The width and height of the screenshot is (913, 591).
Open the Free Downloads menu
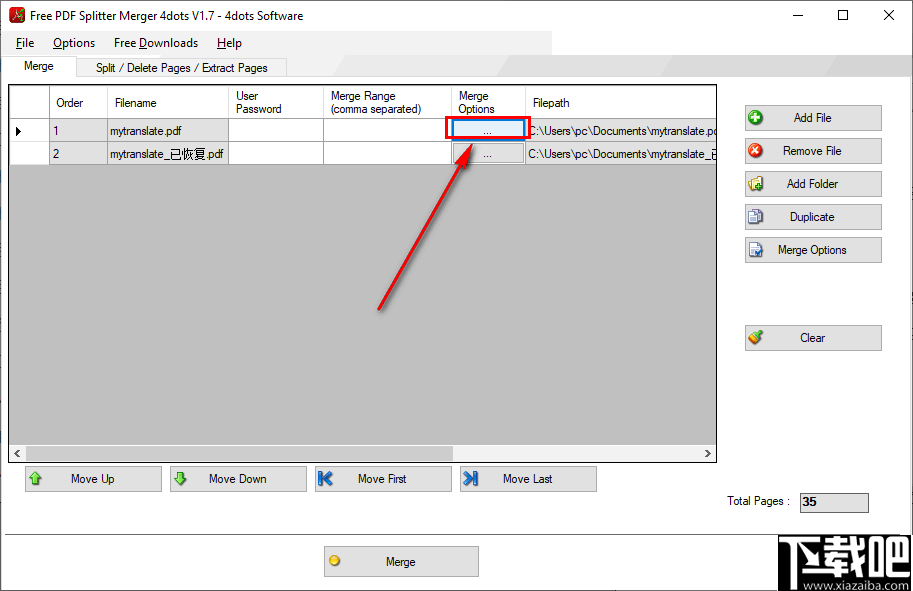point(155,43)
